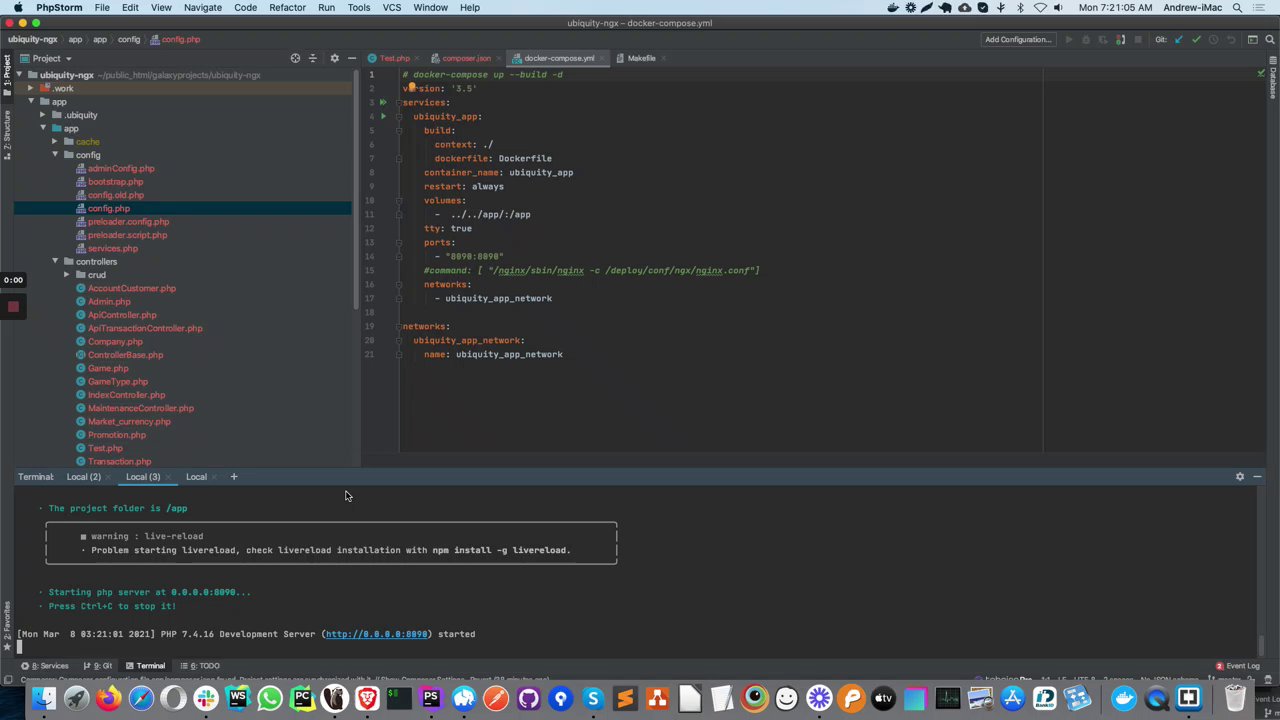This screenshot has height=720, width=1280.
Task: Expand the crud folder under controllers
Action: point(66,275)
